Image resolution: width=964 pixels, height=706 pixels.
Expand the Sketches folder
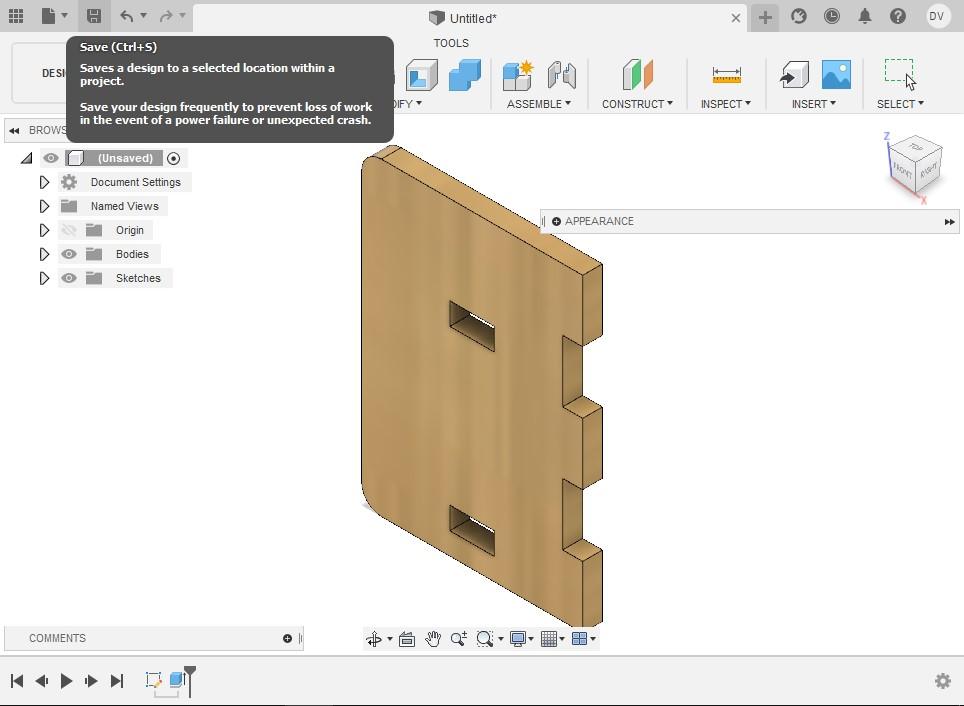(44, 278)
